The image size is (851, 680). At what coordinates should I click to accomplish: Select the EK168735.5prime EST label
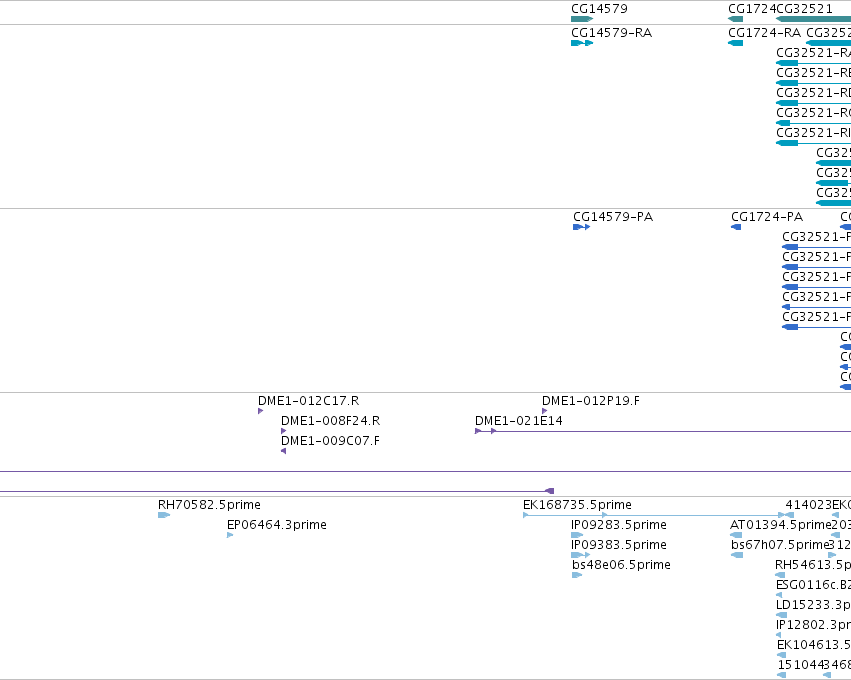(577, 505)
